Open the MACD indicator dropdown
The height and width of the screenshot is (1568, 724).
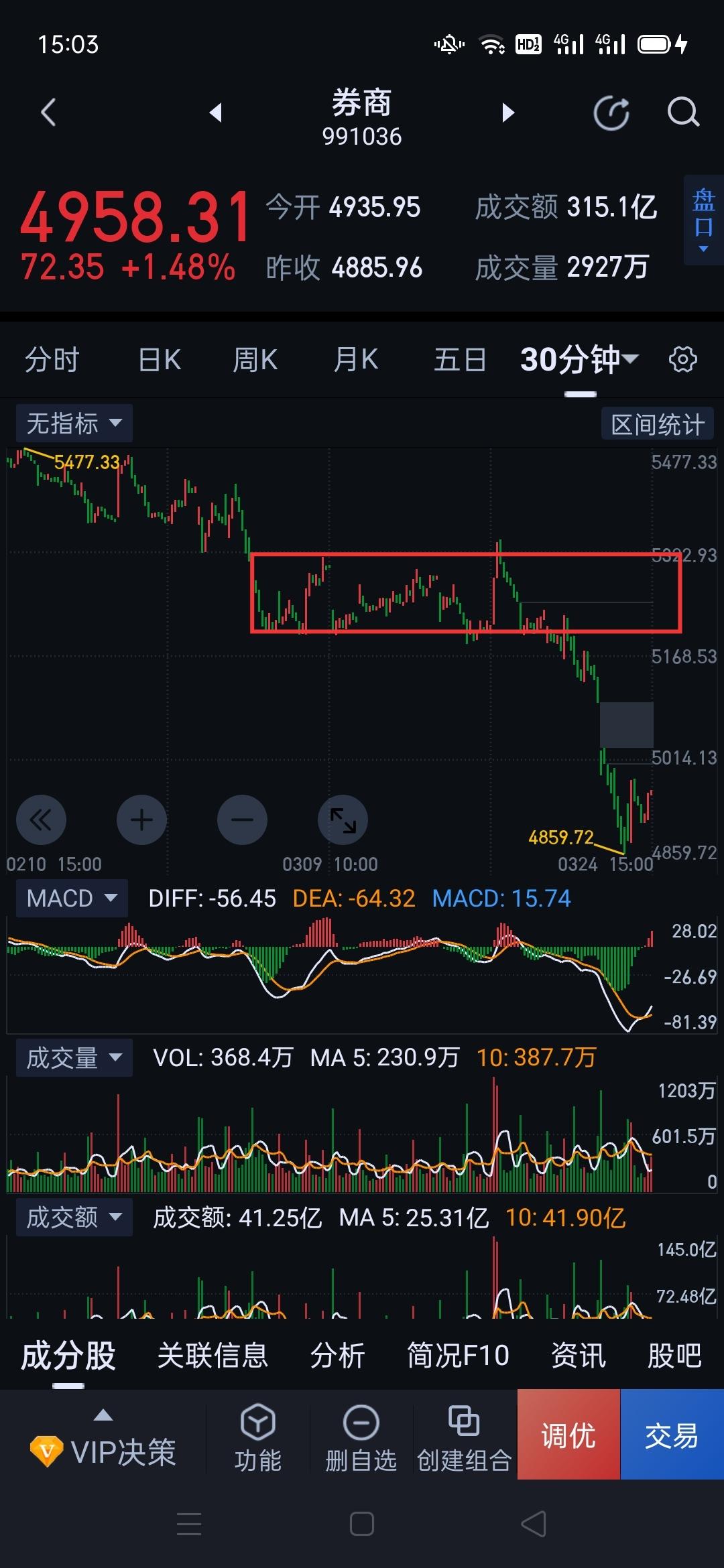click(72, 898)
